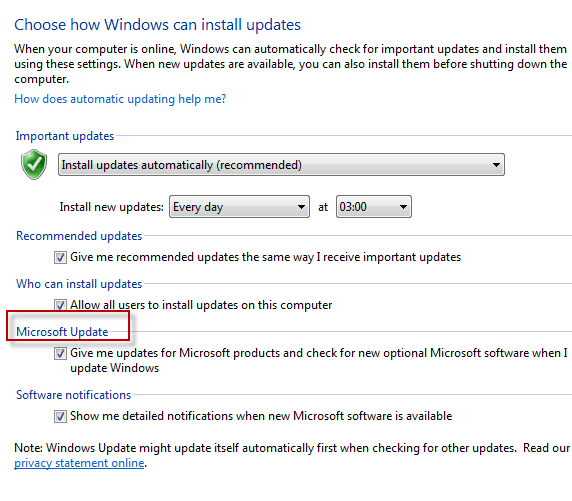Open the Install updates automatically dropdown
The height and width of the screenshot is (501, 572).
[281, 165]
